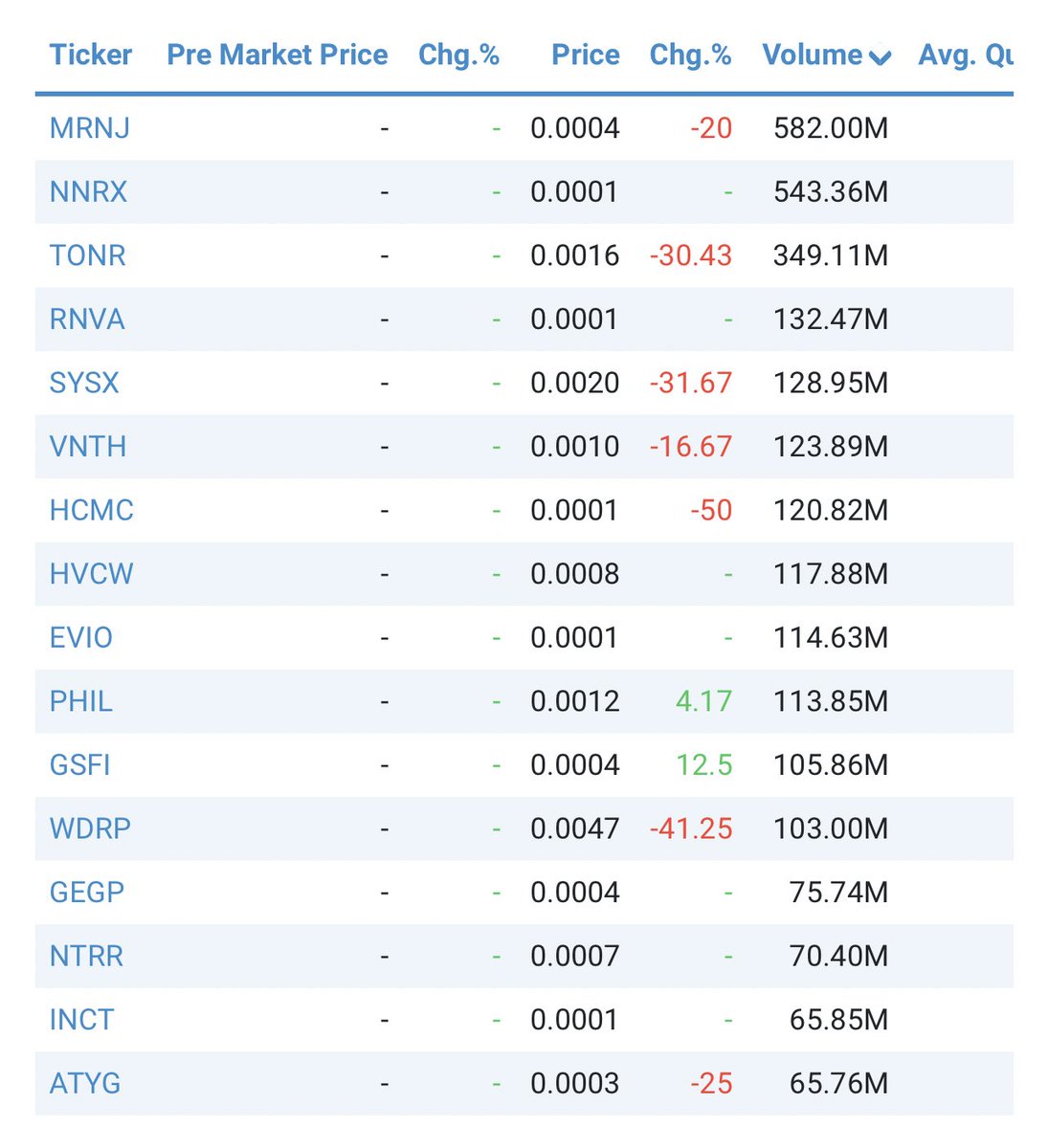
Task: Select the 105.86M volume cell
Action: [831, 765]
